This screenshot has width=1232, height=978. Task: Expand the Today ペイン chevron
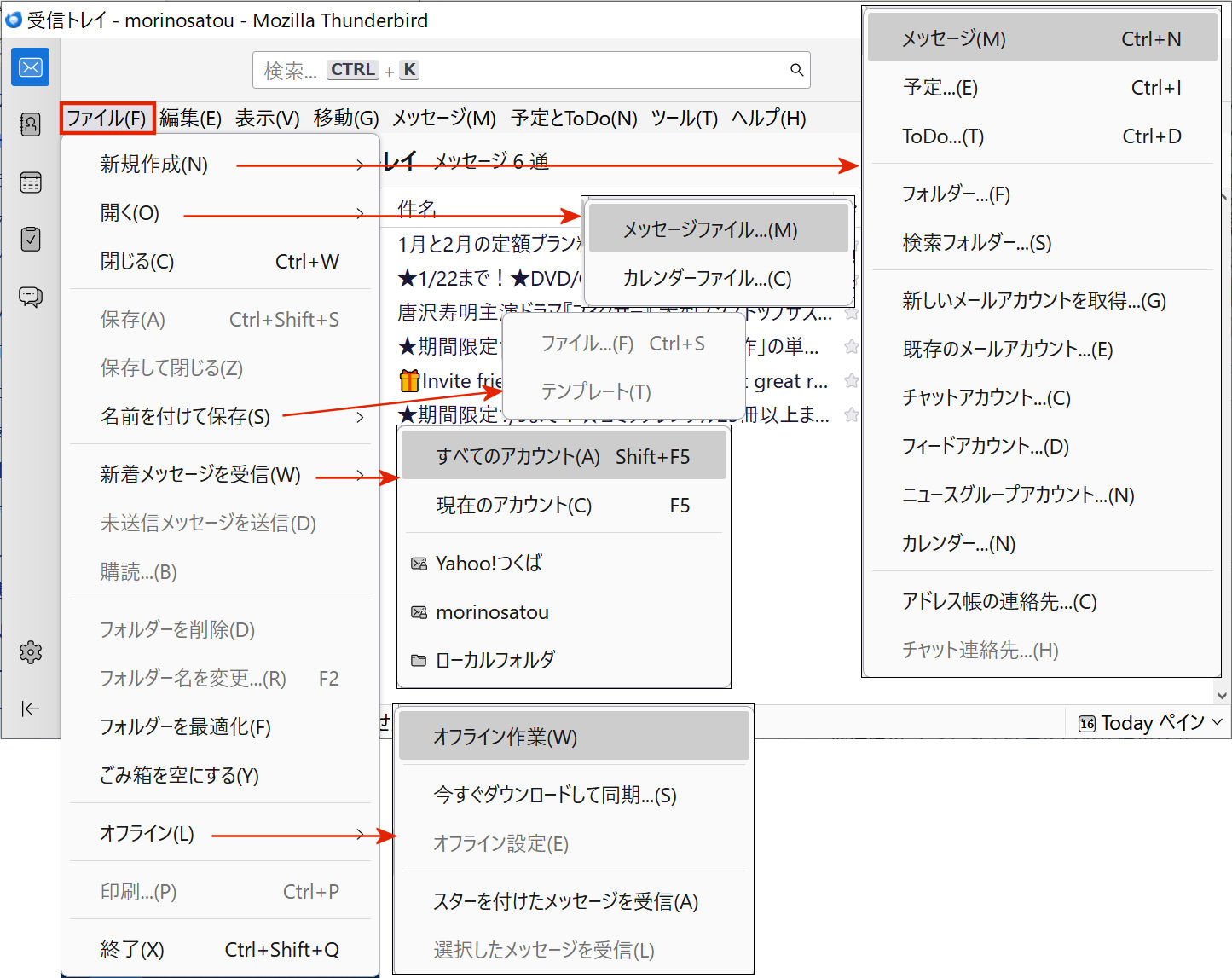click(1217, 722)
